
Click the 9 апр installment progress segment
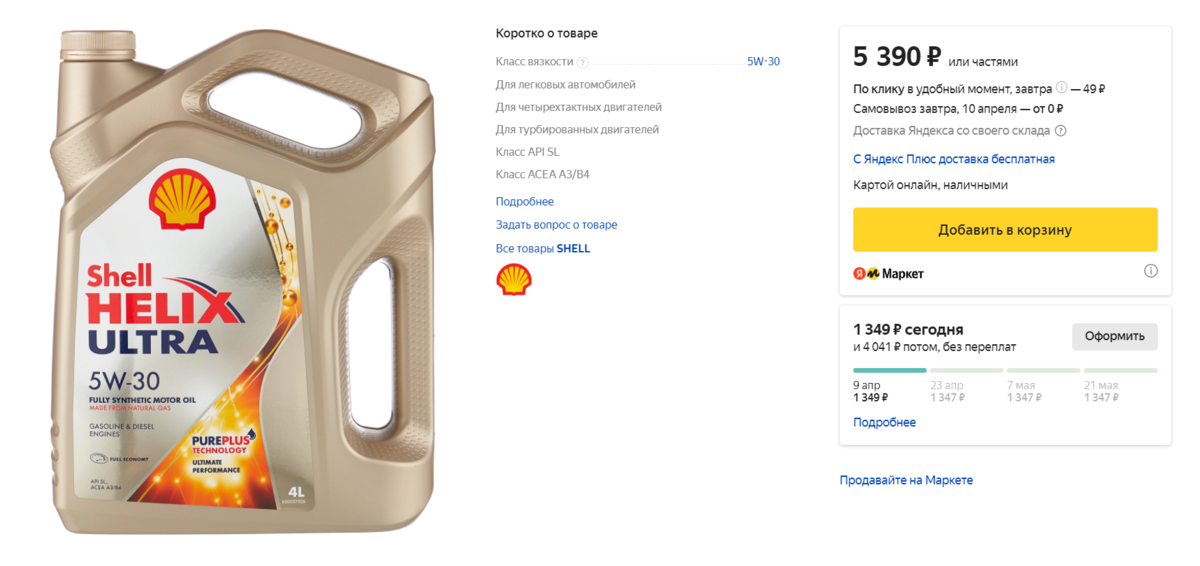pyautogui.click(x=889, y=371)
